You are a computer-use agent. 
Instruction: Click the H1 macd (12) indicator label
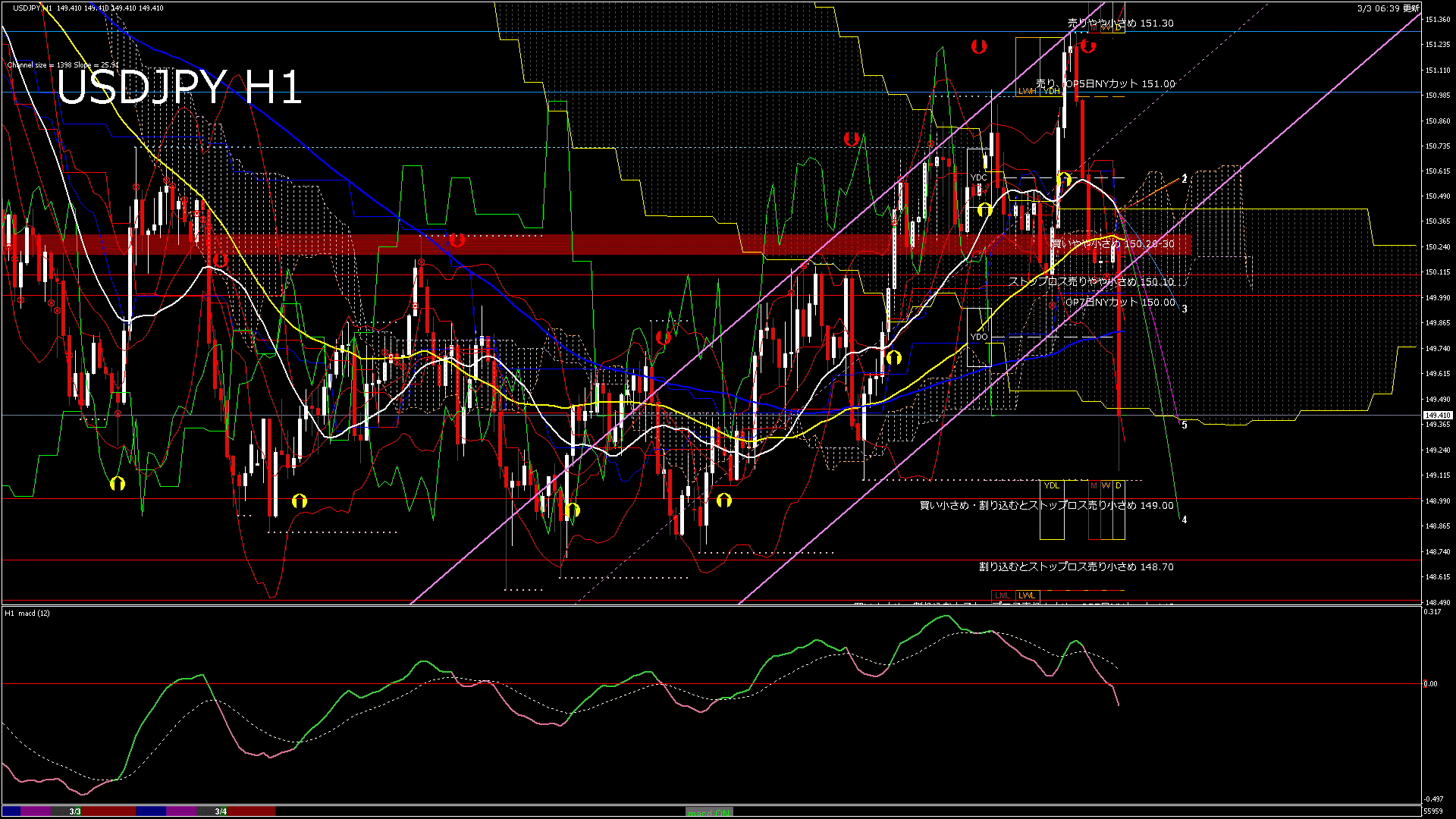coord(28,613)
